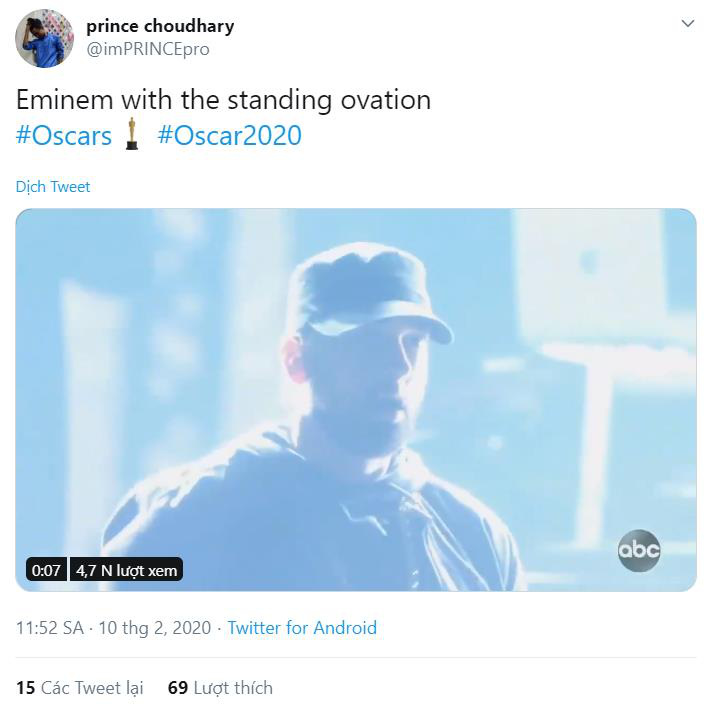Open the #Oscar2020 hashtag
This screenshot has width=714, height=712.
230,136
